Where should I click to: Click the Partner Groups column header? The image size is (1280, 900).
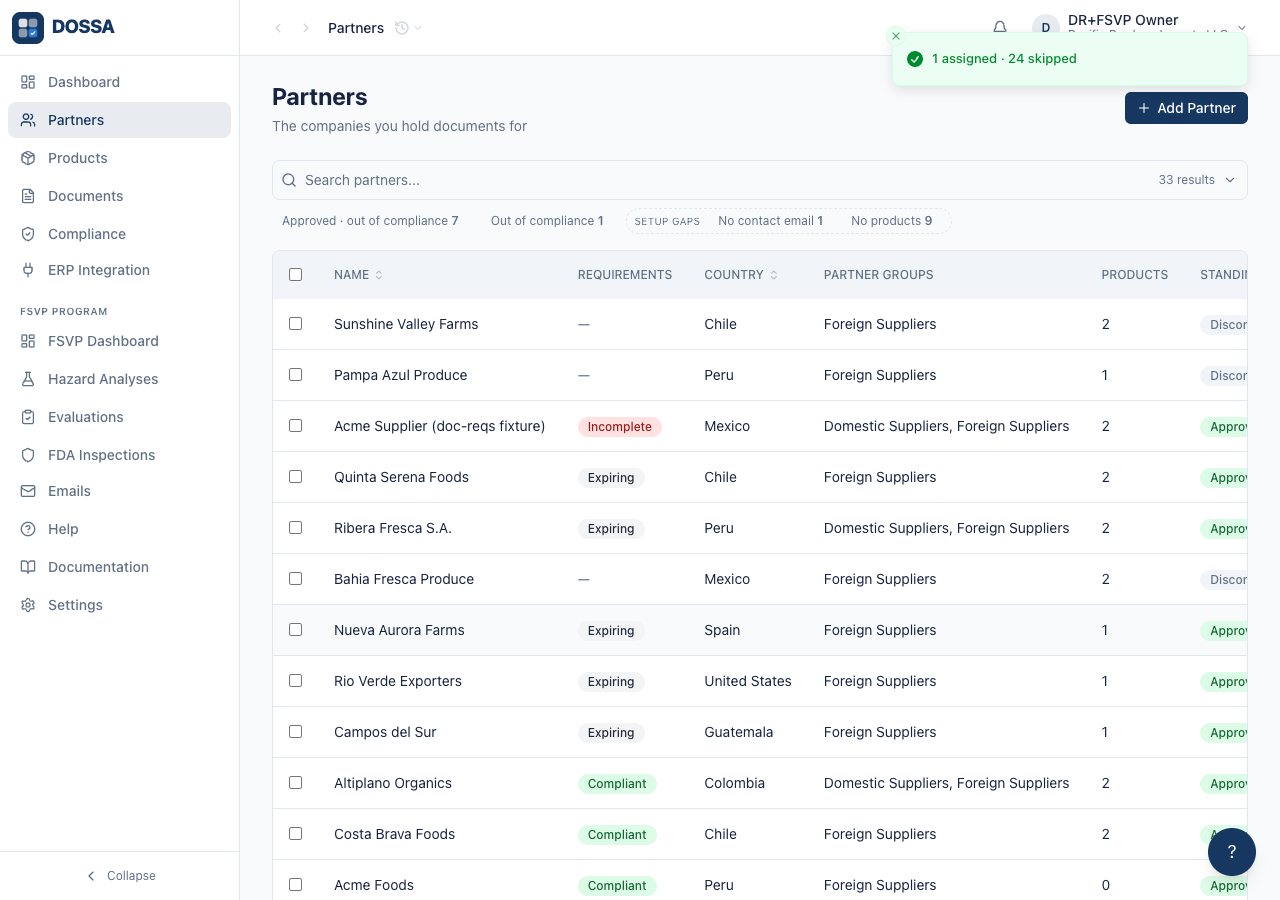879,274
